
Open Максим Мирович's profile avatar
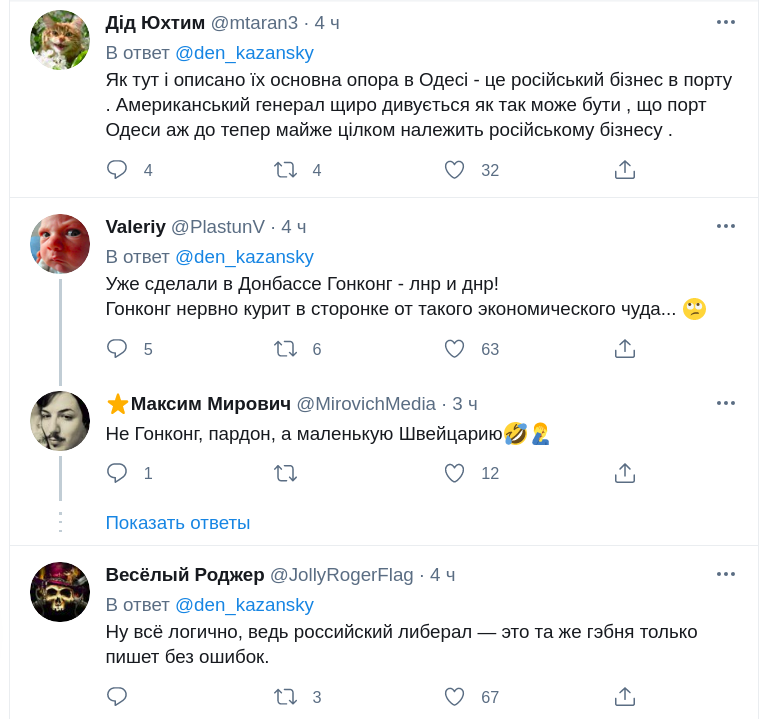coord(60,421)
